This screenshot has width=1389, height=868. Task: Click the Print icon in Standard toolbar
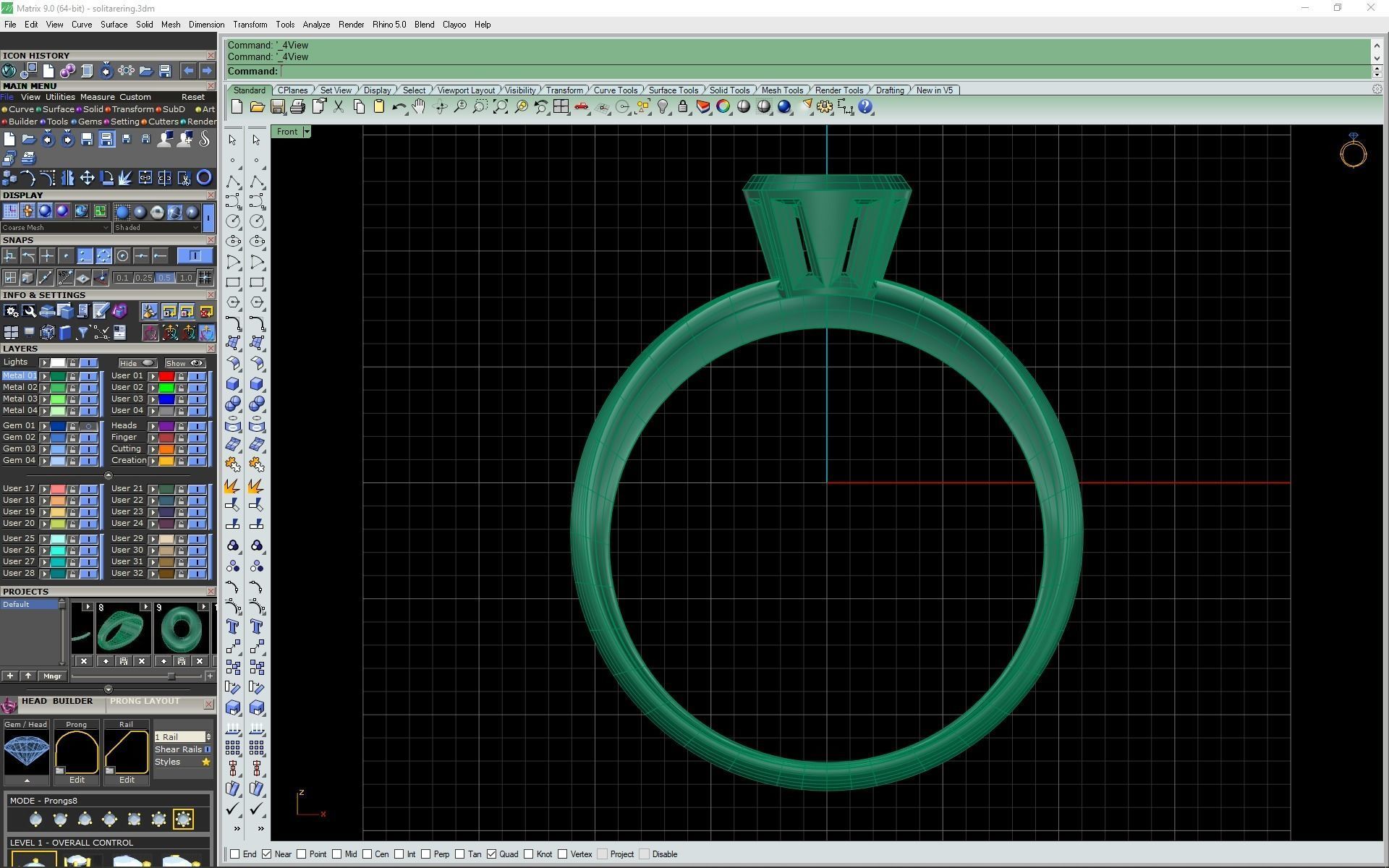tap(297, 107)
